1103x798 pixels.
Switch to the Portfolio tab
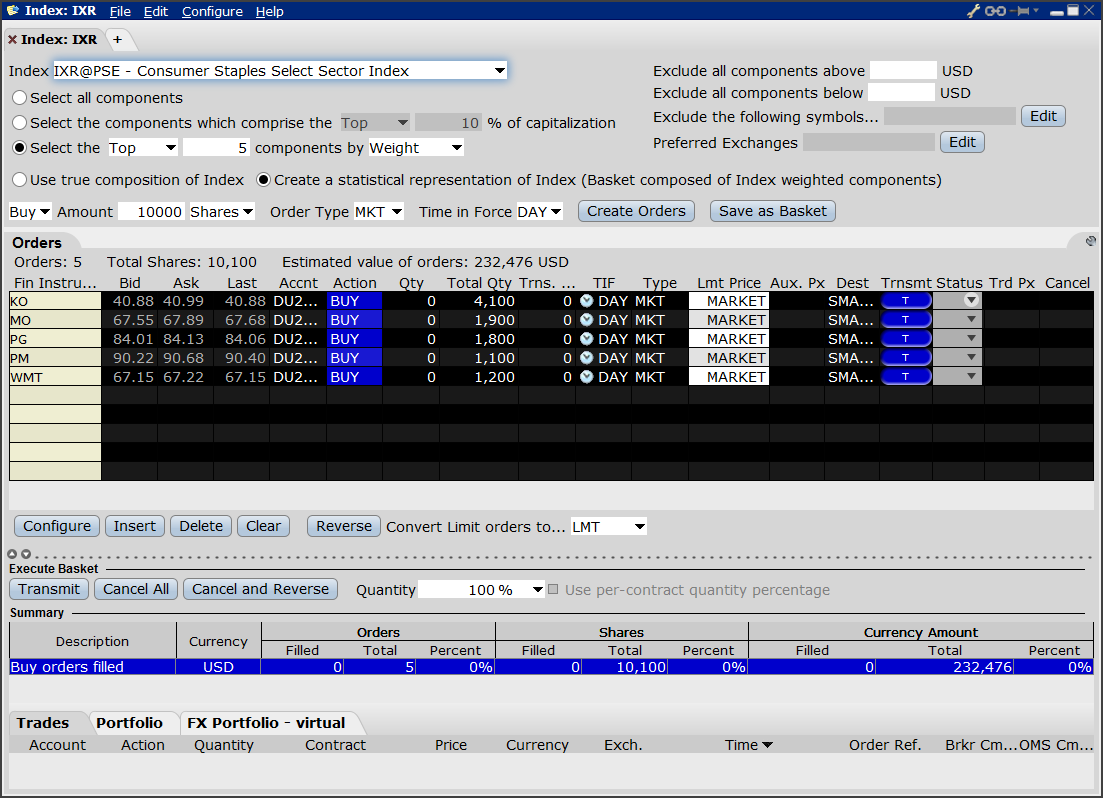point(129,723)
